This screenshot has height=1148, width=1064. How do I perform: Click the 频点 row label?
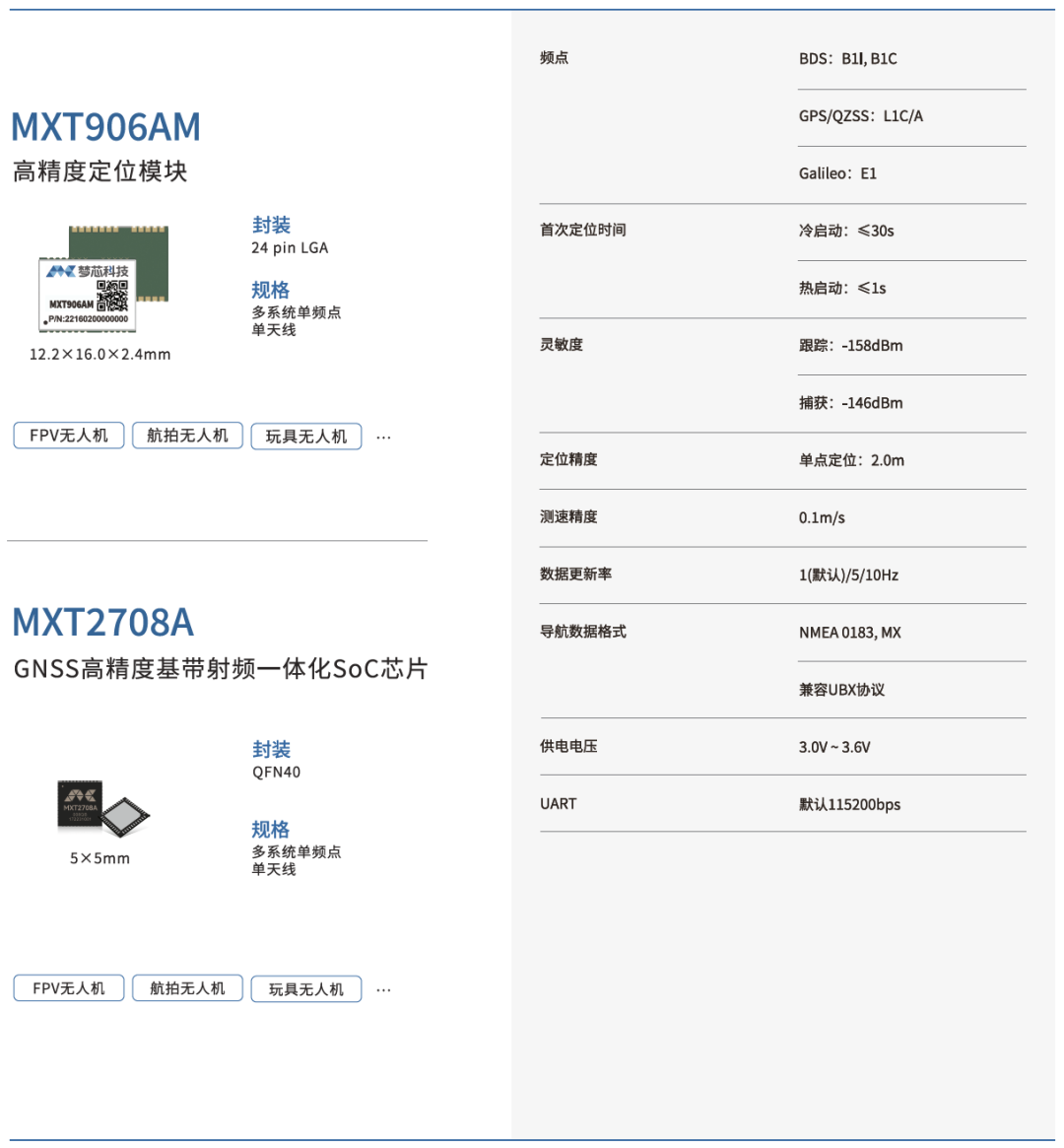click(554, 58)
